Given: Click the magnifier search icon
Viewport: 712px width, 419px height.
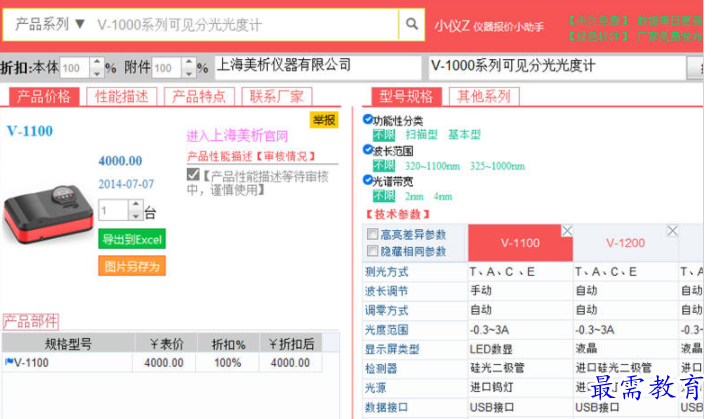Looking at the screenshot, I should tap(411, 24).
